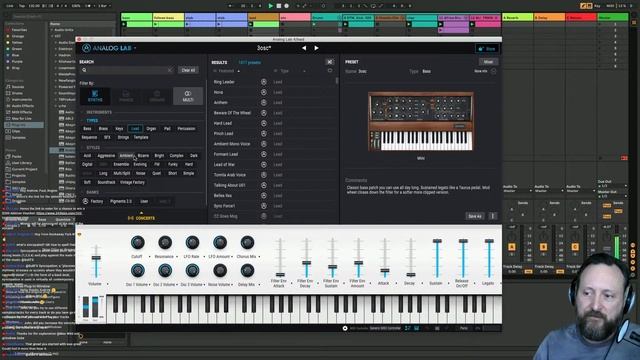Viewport: 640px width, 360px height.
Task: Sort results by Type column
Action: click(x=285, y=71)
